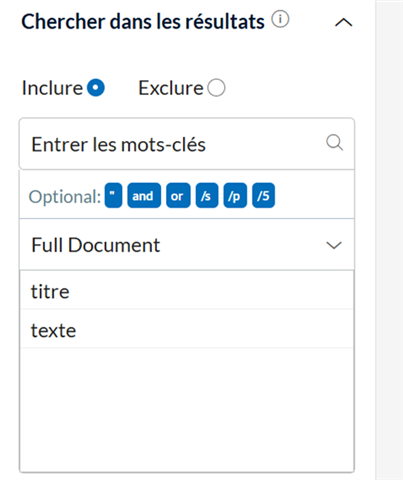Select the Exclure radio button
This screenshot has width=403, height=480.
(x=216, y=88)
